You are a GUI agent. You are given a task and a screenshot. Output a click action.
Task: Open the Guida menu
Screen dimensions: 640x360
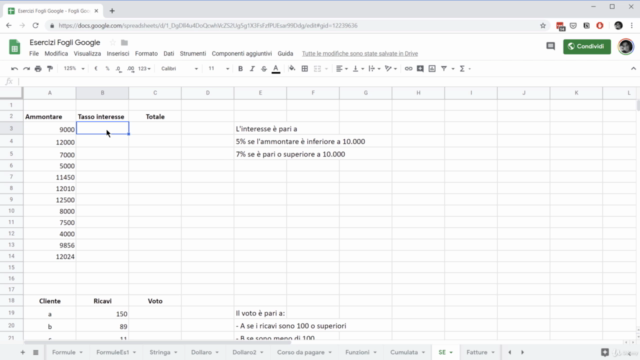point(285,53)
